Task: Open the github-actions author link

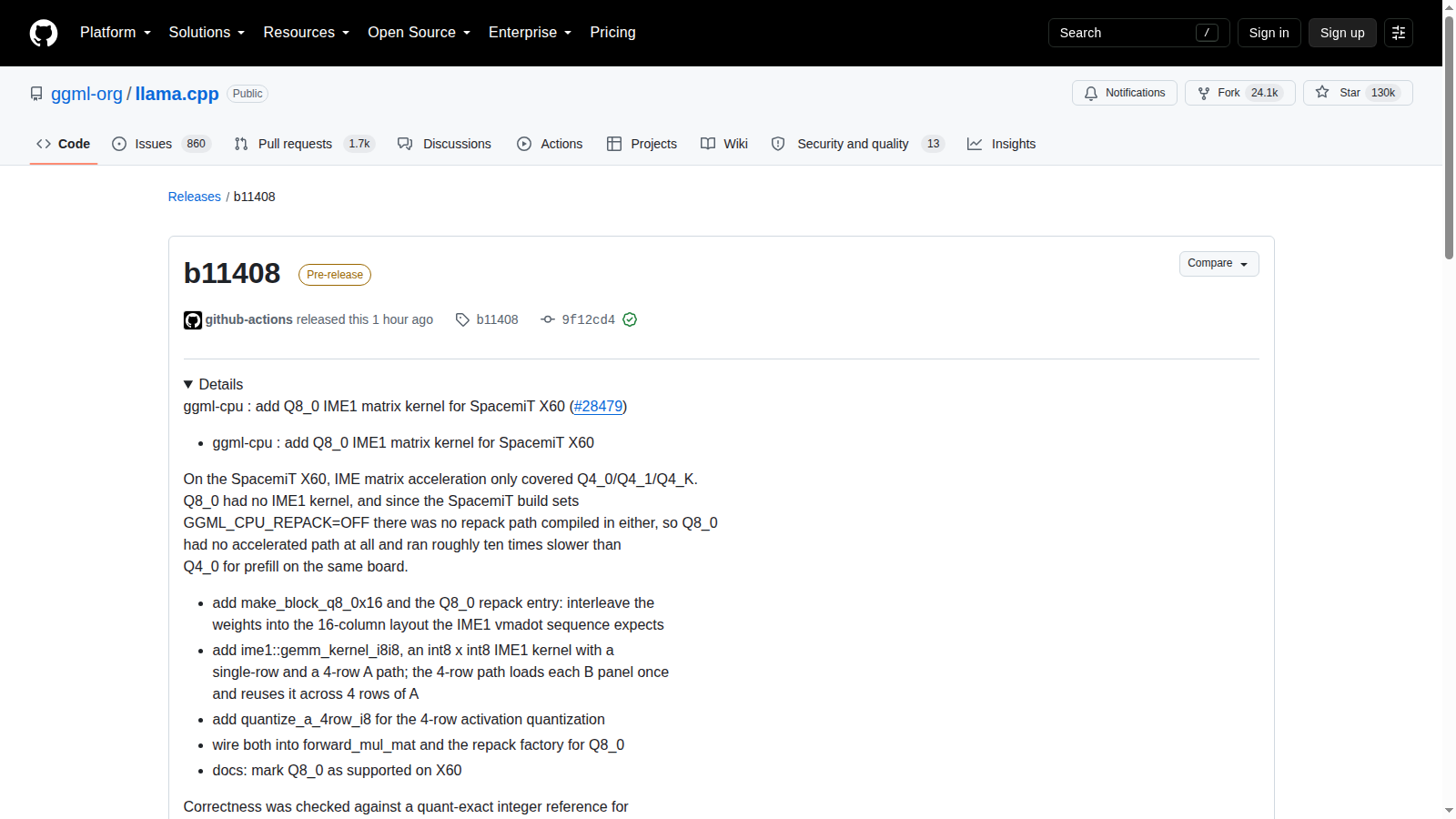Action: tap(249, 319)
